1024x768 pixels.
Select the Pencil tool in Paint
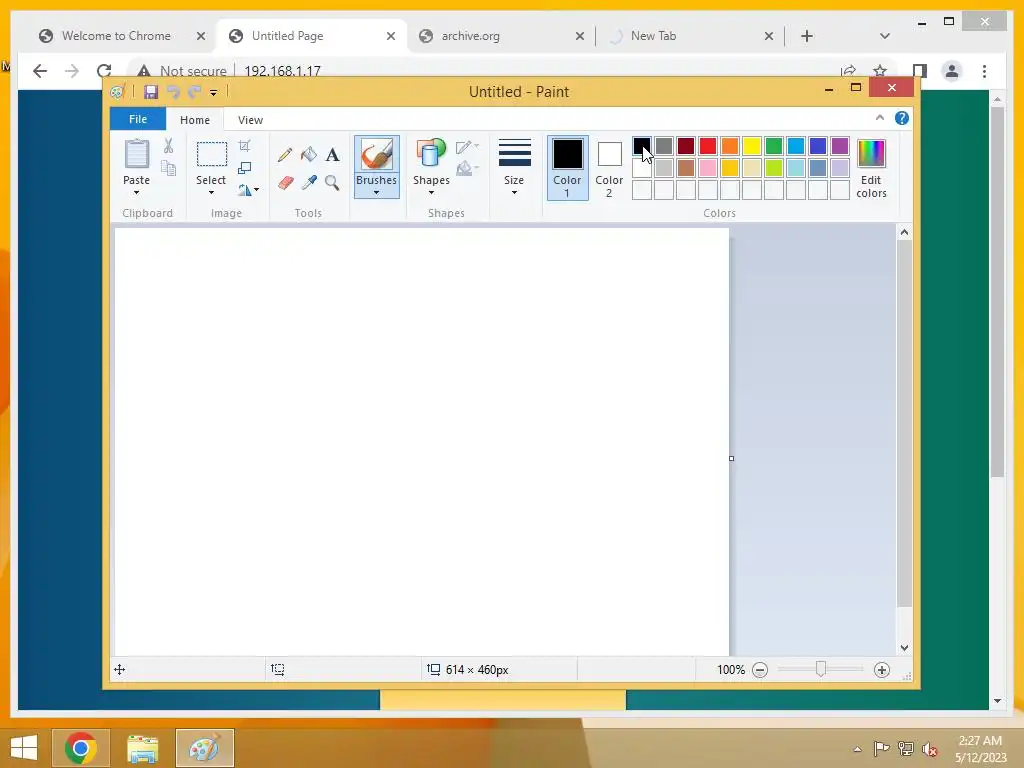[285, 155]
